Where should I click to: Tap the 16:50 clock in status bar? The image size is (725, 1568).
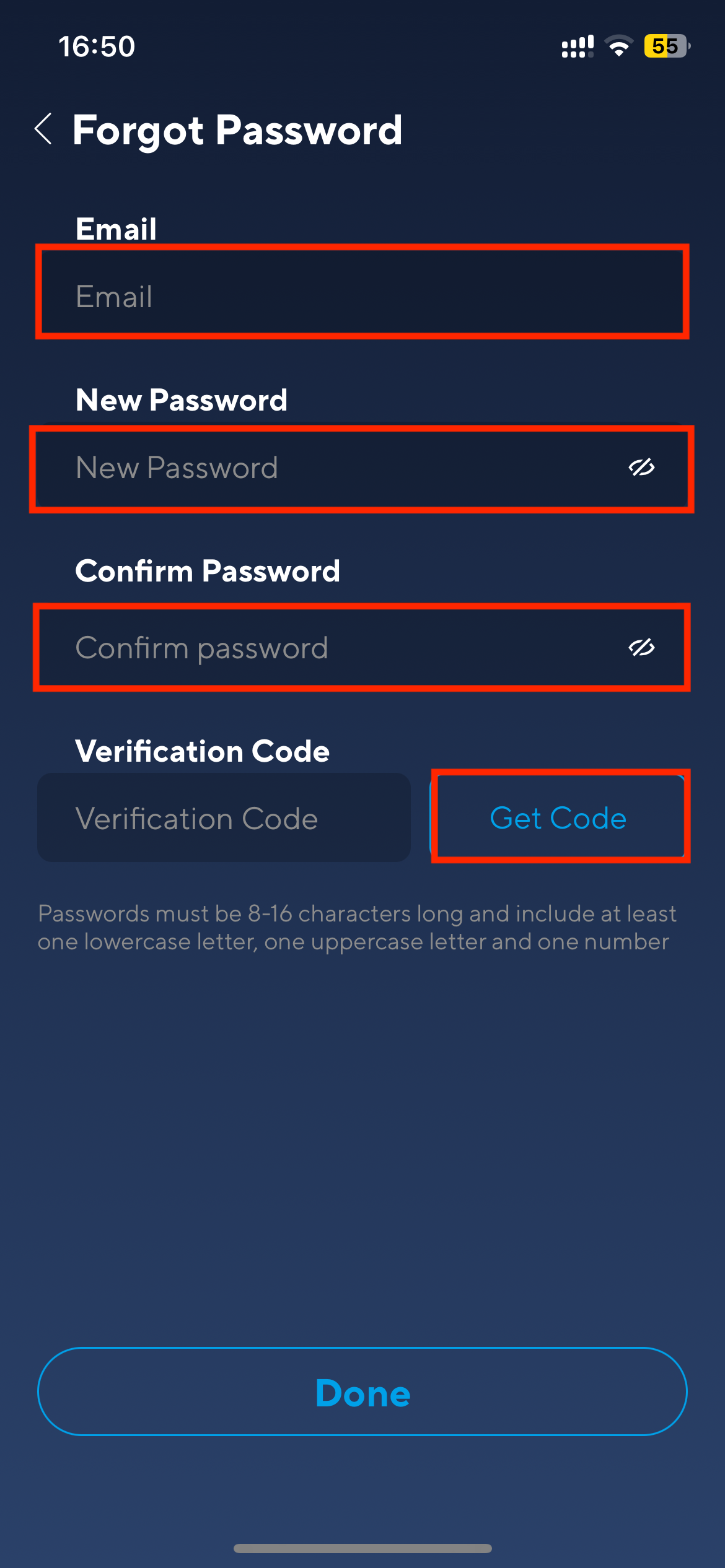pos(97,46)
